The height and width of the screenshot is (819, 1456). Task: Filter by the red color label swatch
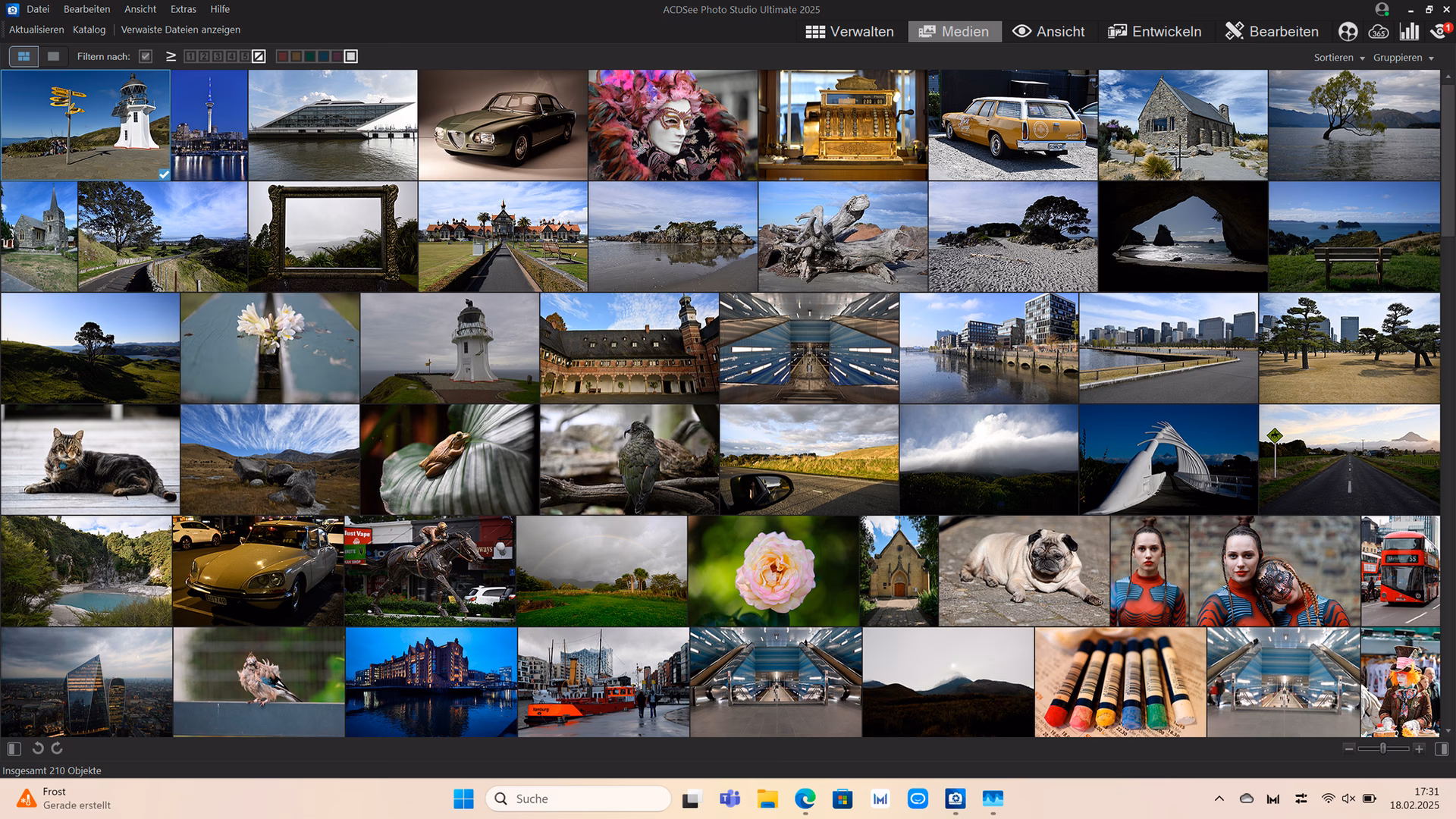(x=282, y=56)
